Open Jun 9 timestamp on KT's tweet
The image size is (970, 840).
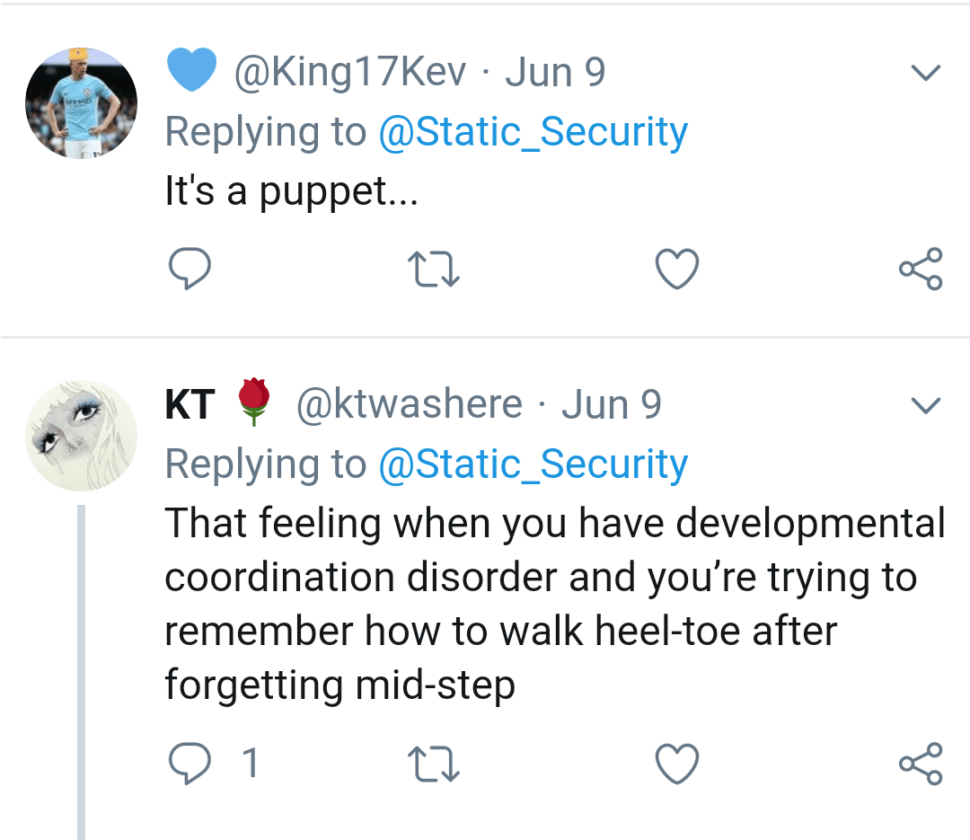tap(611, 405)
